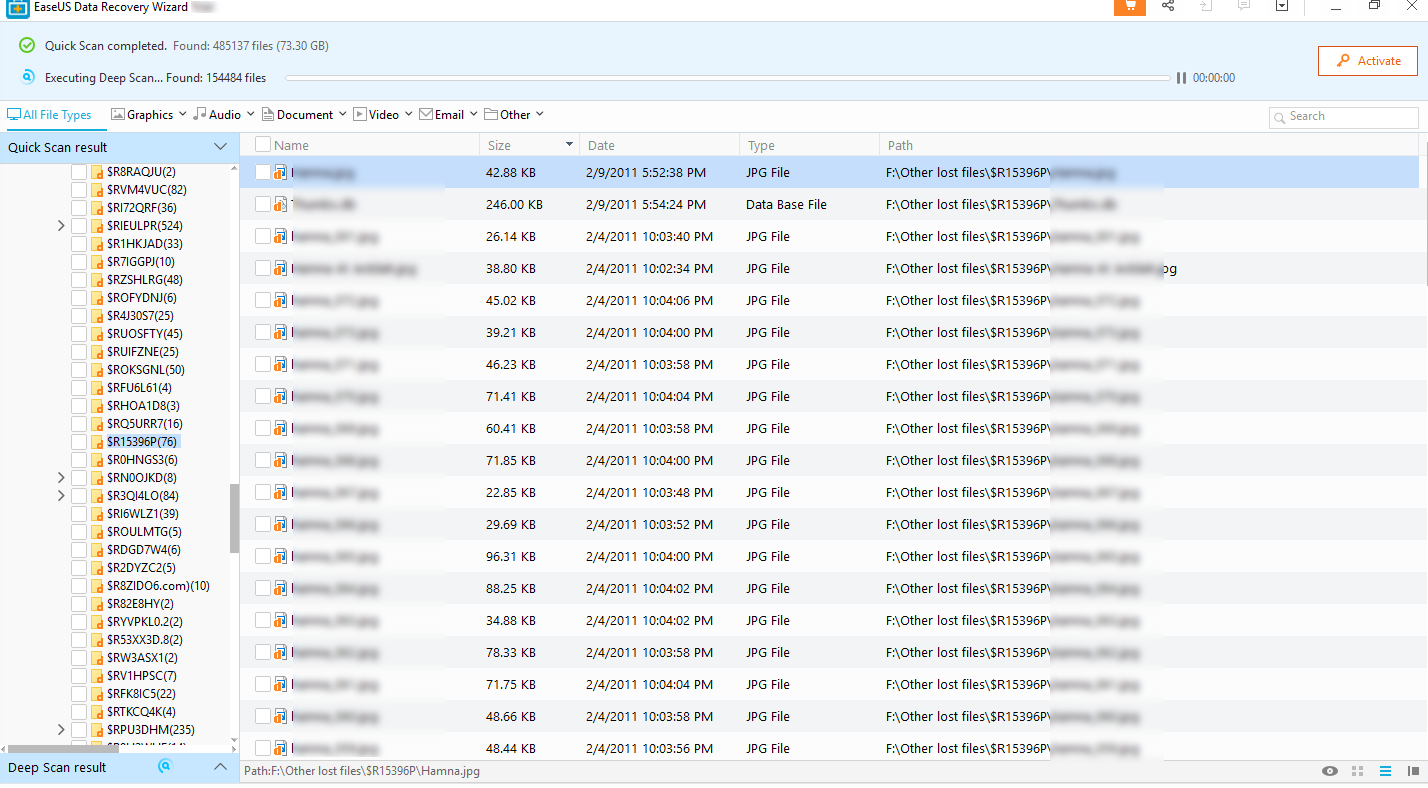Switch to list view icon
1428x788 pixels.
pyautogui.click(x=1386, y=771)
